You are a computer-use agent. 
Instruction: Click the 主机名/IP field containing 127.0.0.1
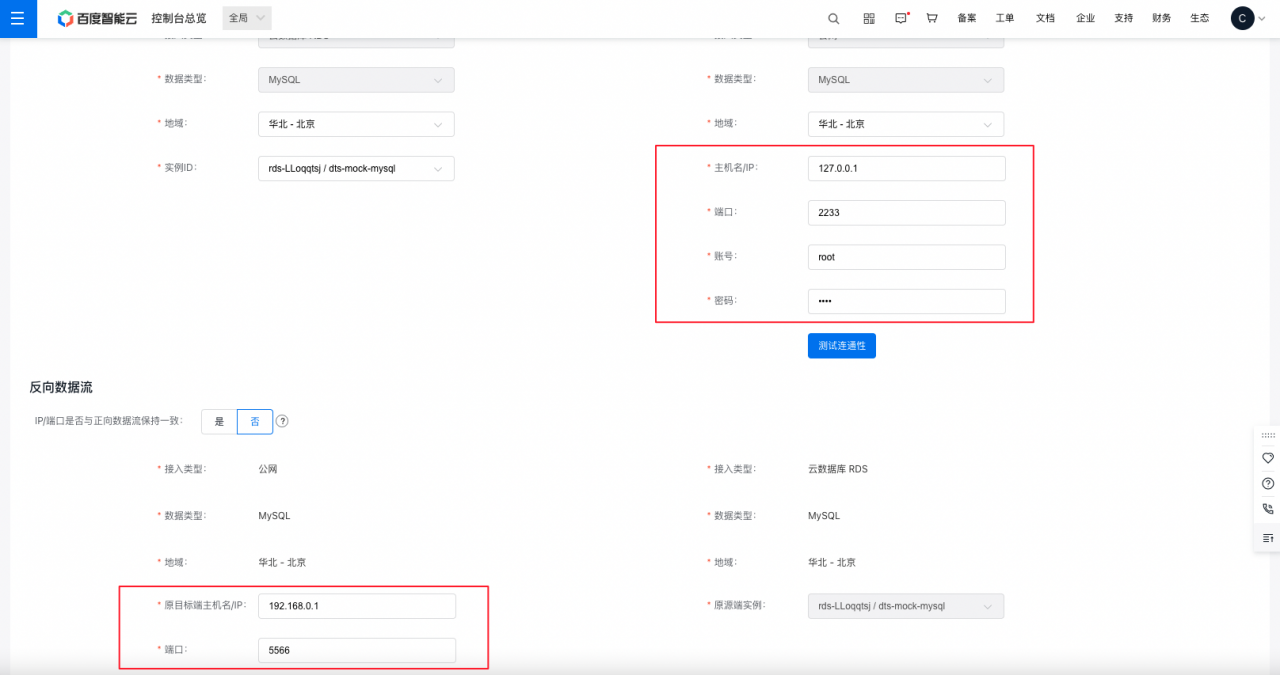click(905, 169)
